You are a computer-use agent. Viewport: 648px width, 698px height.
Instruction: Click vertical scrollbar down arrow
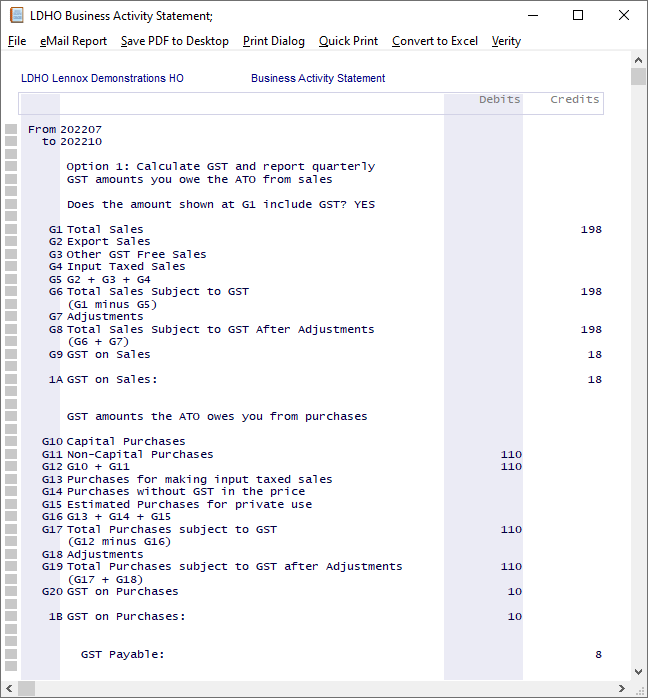point(638,672)
